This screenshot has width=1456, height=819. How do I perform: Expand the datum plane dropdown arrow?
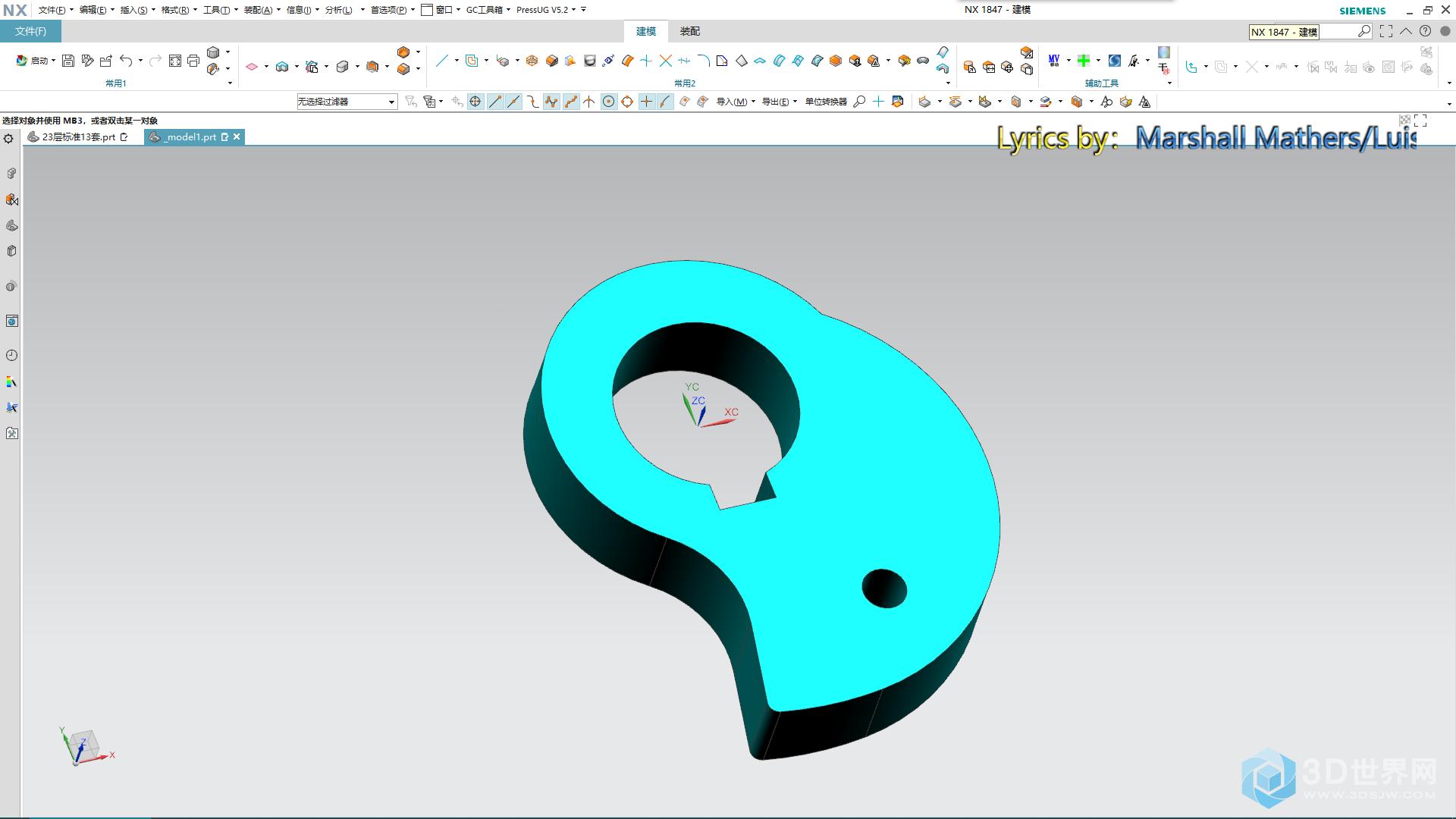click(x=266, y=67)
